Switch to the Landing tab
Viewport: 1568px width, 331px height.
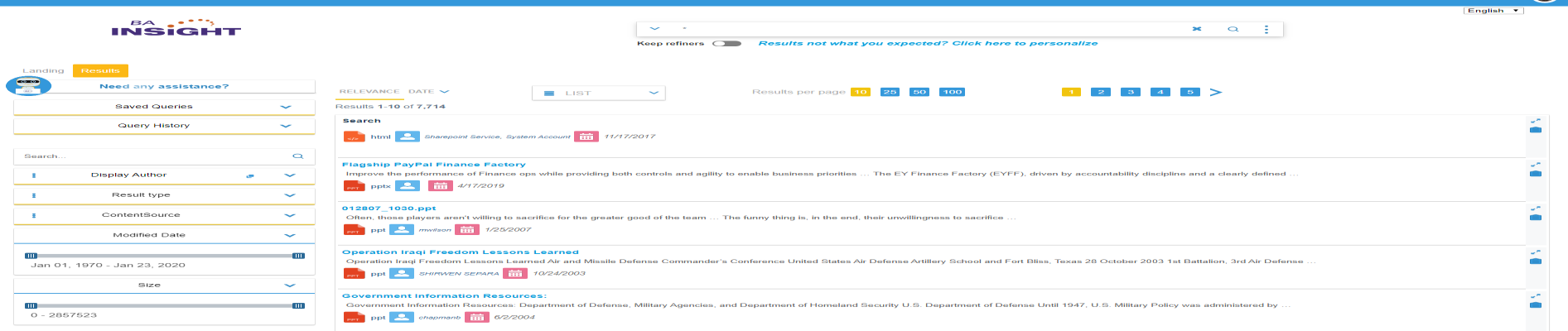43,71
